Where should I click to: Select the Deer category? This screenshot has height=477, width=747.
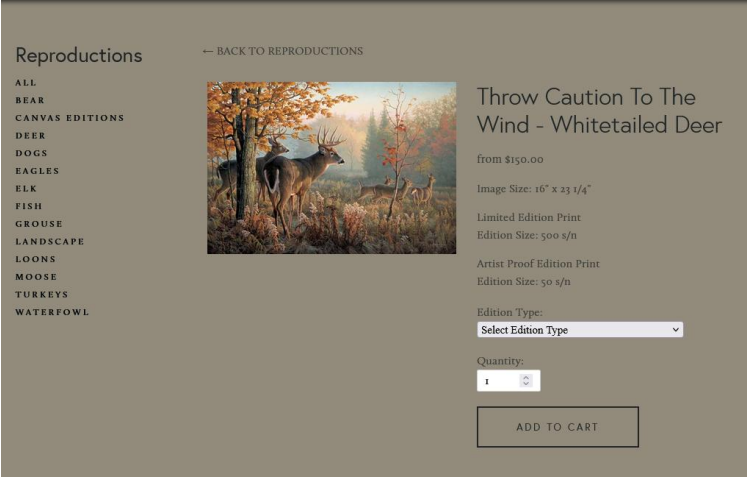[30, 136]
